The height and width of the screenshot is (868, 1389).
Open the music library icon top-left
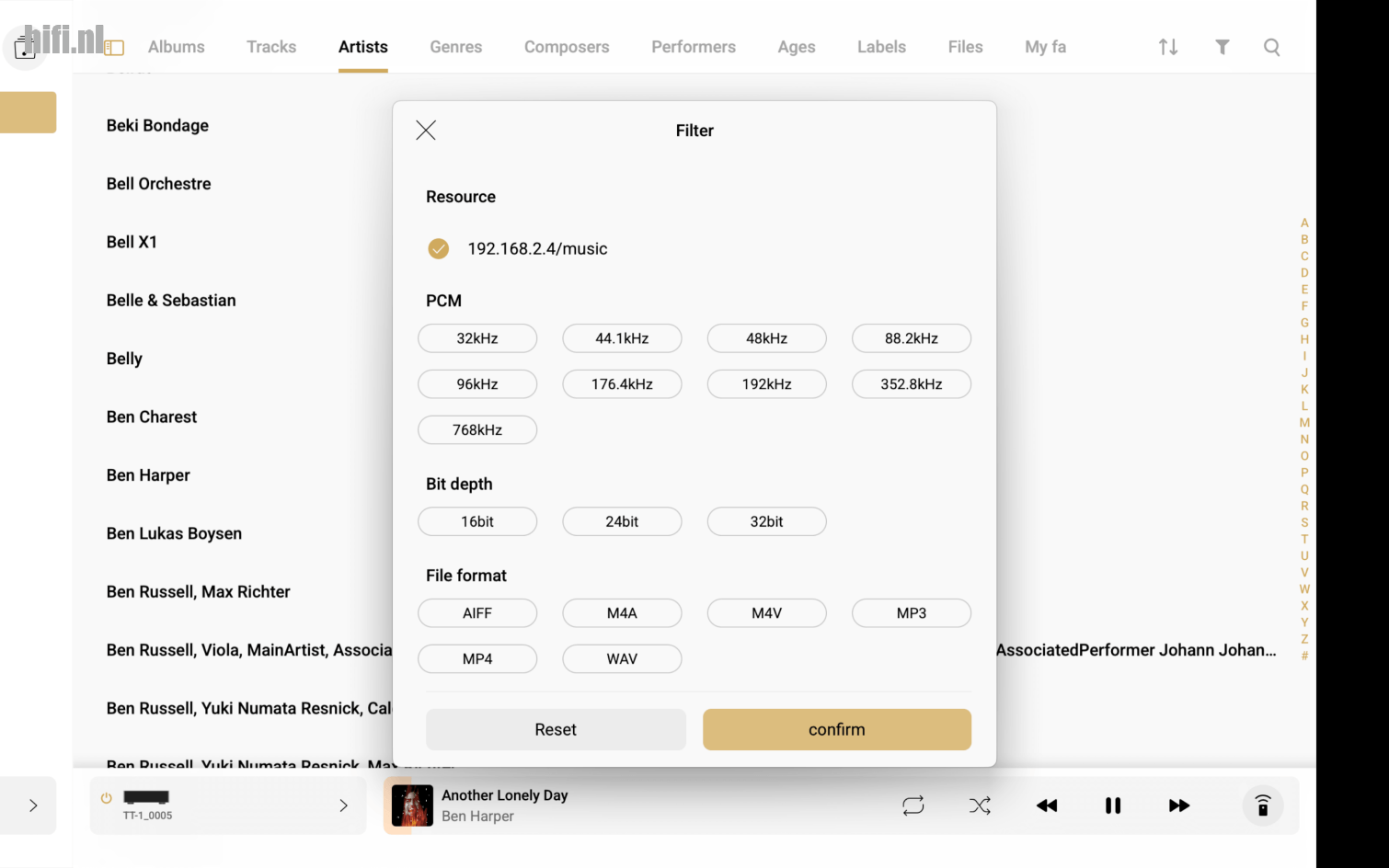tap(25, 48)
